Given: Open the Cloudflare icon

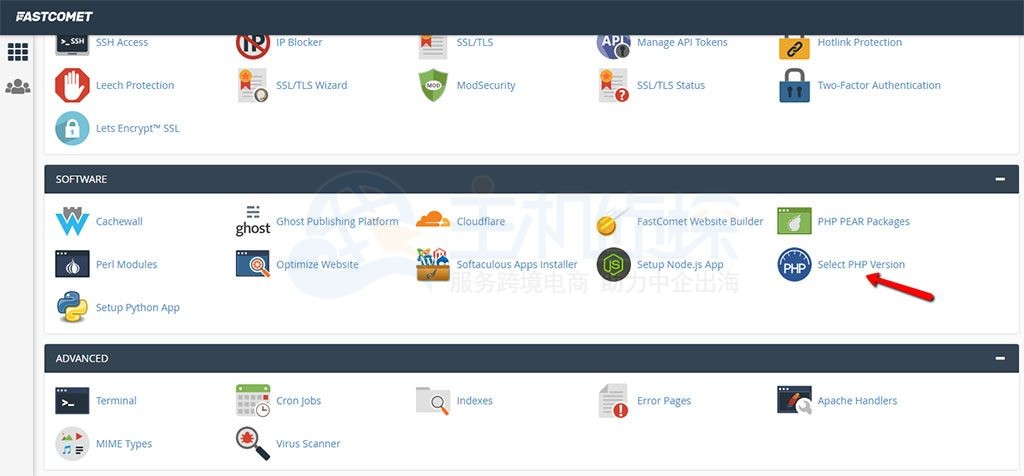Looking at the screenshot, I should (x=433, y=222).
